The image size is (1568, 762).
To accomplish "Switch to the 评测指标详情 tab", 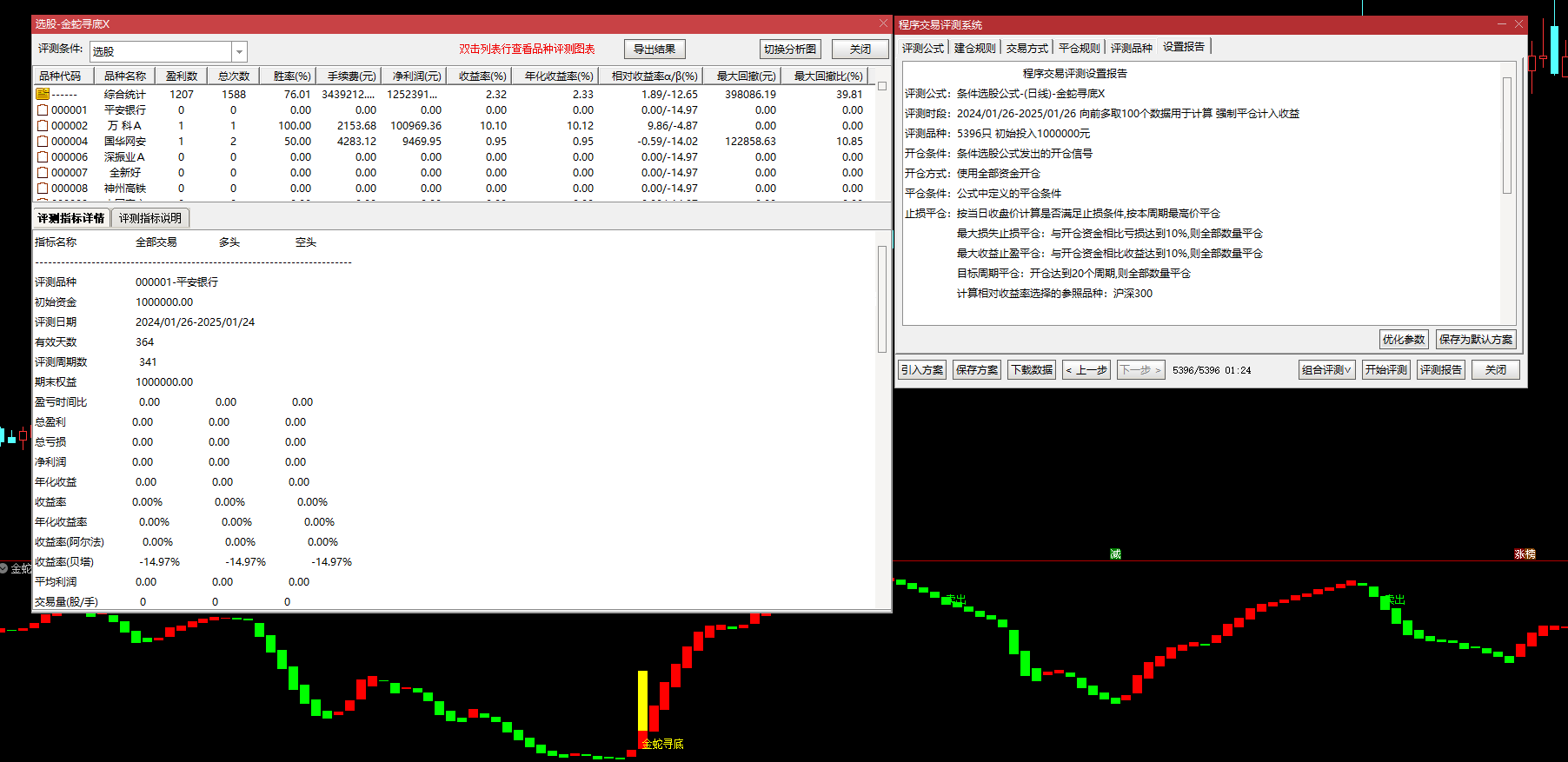I will pyautogui.click(x=71, y=218).
